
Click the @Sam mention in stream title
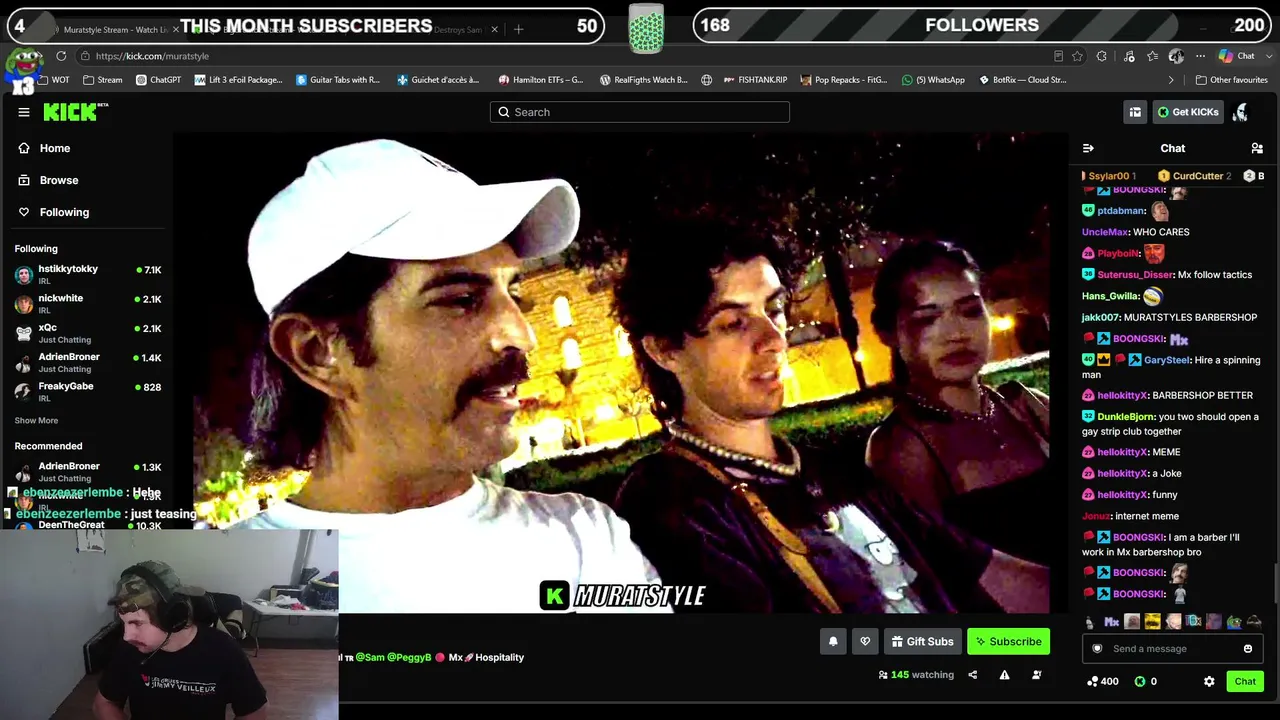click(x=369, y=658)
